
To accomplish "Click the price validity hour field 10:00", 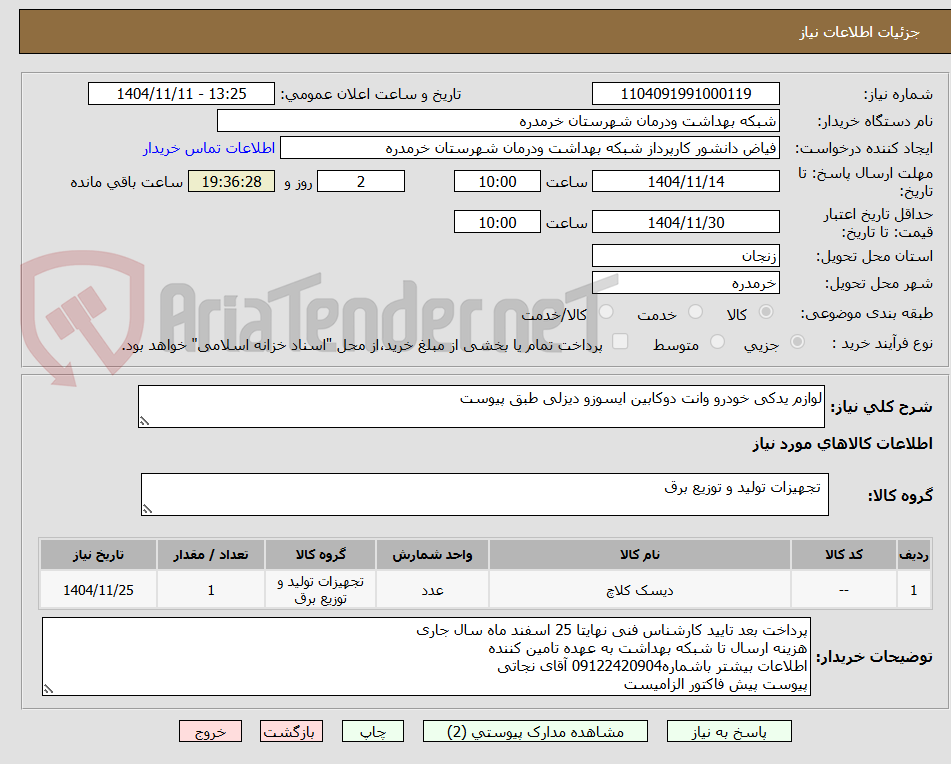I will [x=497, y=222].
